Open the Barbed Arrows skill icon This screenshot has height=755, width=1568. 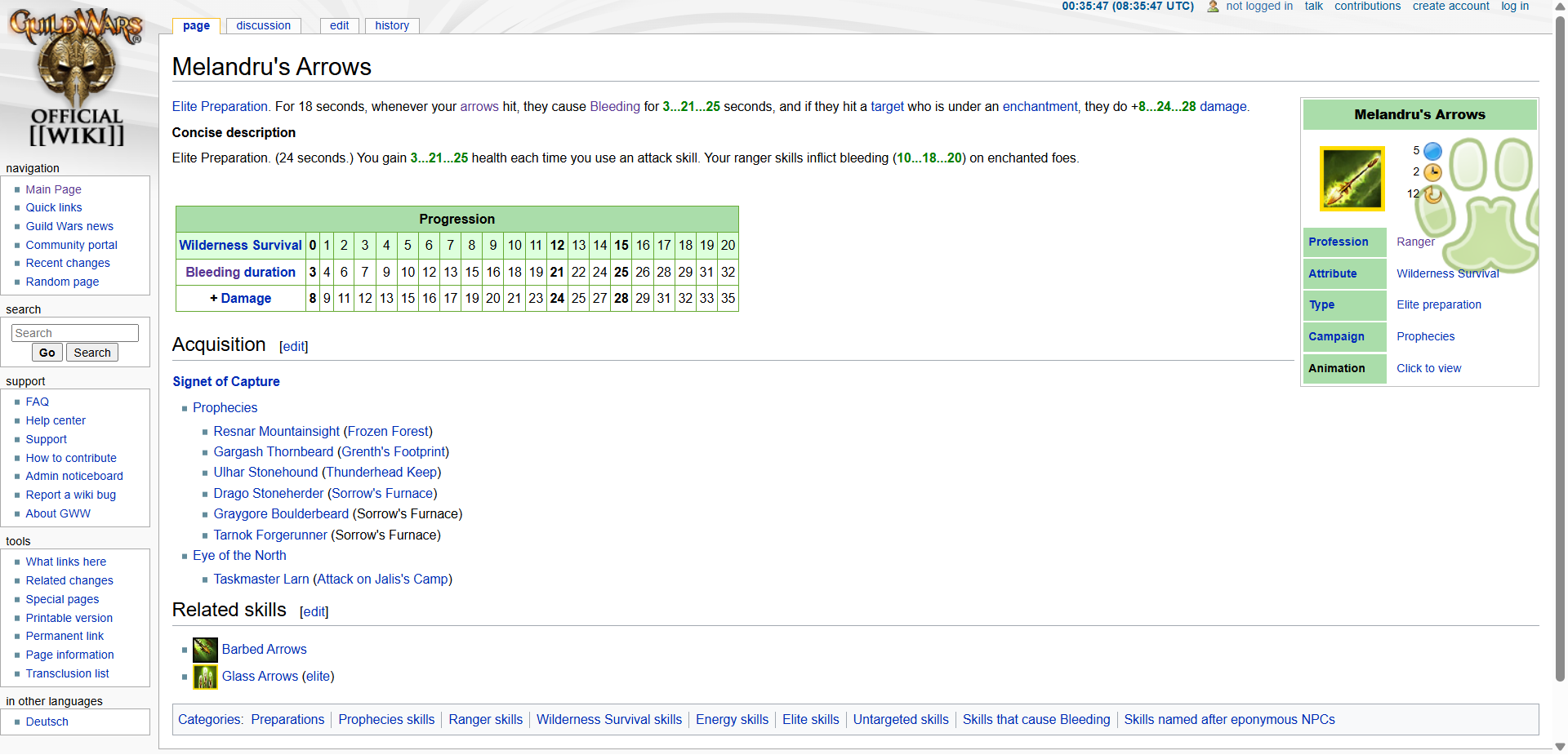pyautogui.click(x=205, y=650)
